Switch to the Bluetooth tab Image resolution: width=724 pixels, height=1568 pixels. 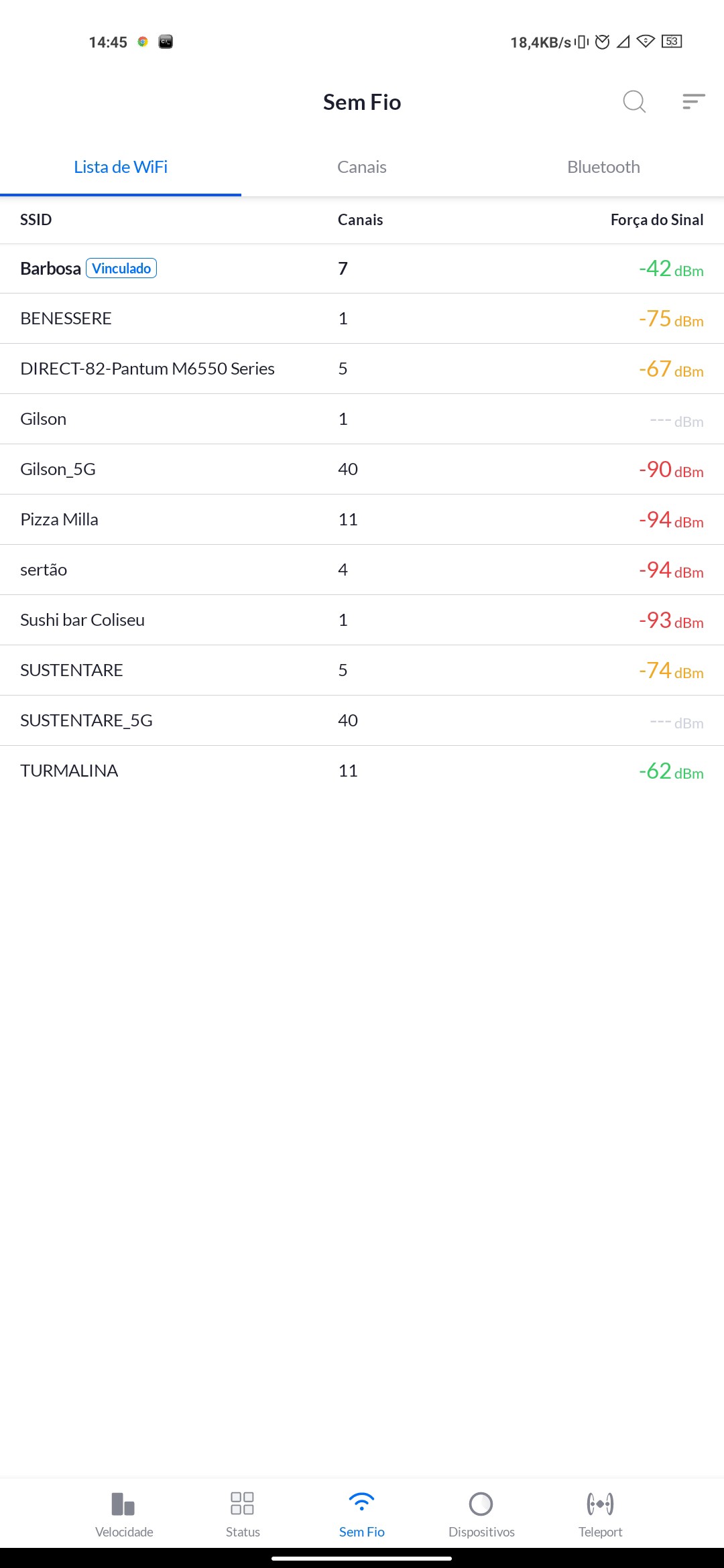(603, 167)
